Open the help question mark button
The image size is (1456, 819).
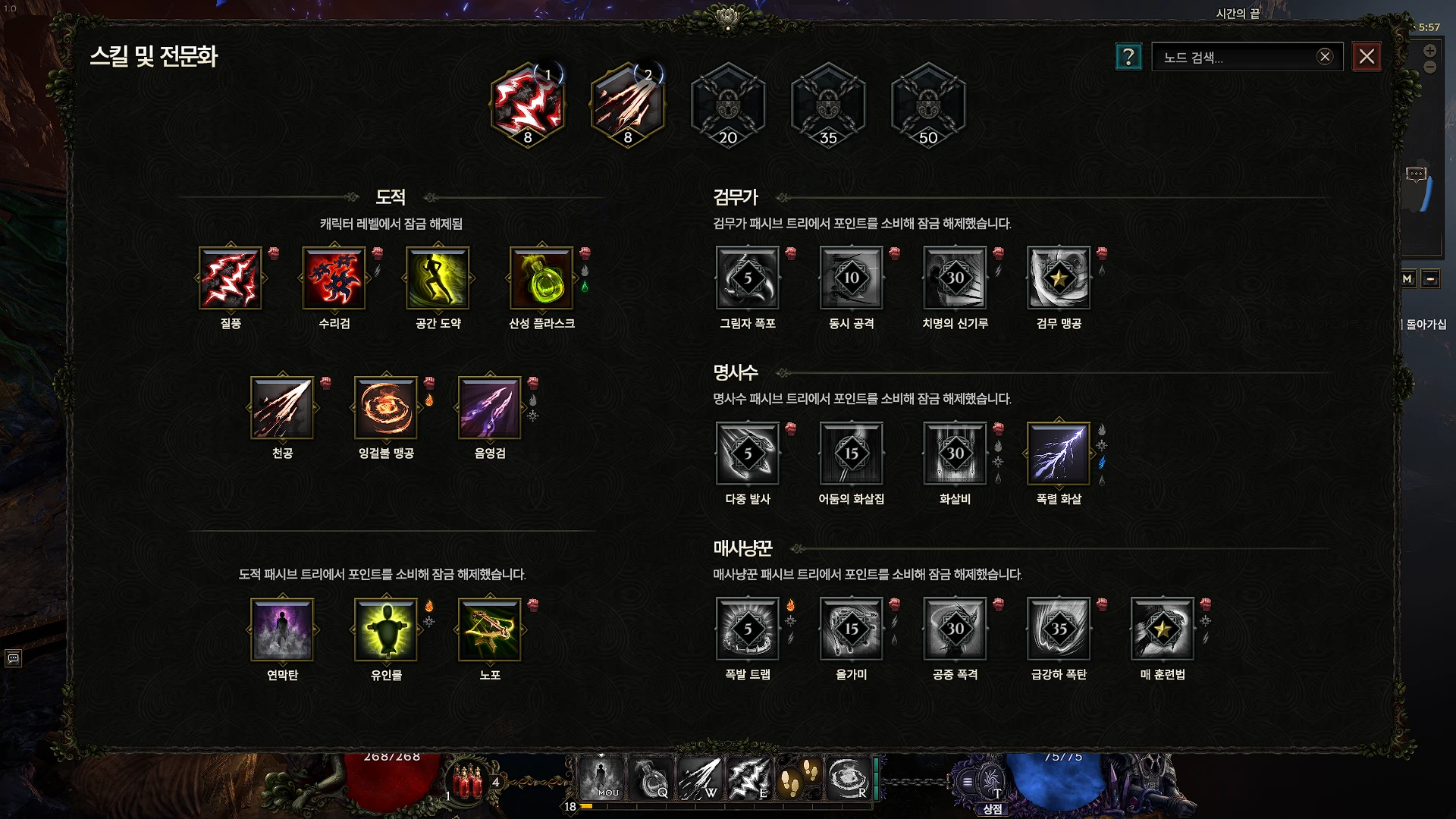[x=1128, y=57]
